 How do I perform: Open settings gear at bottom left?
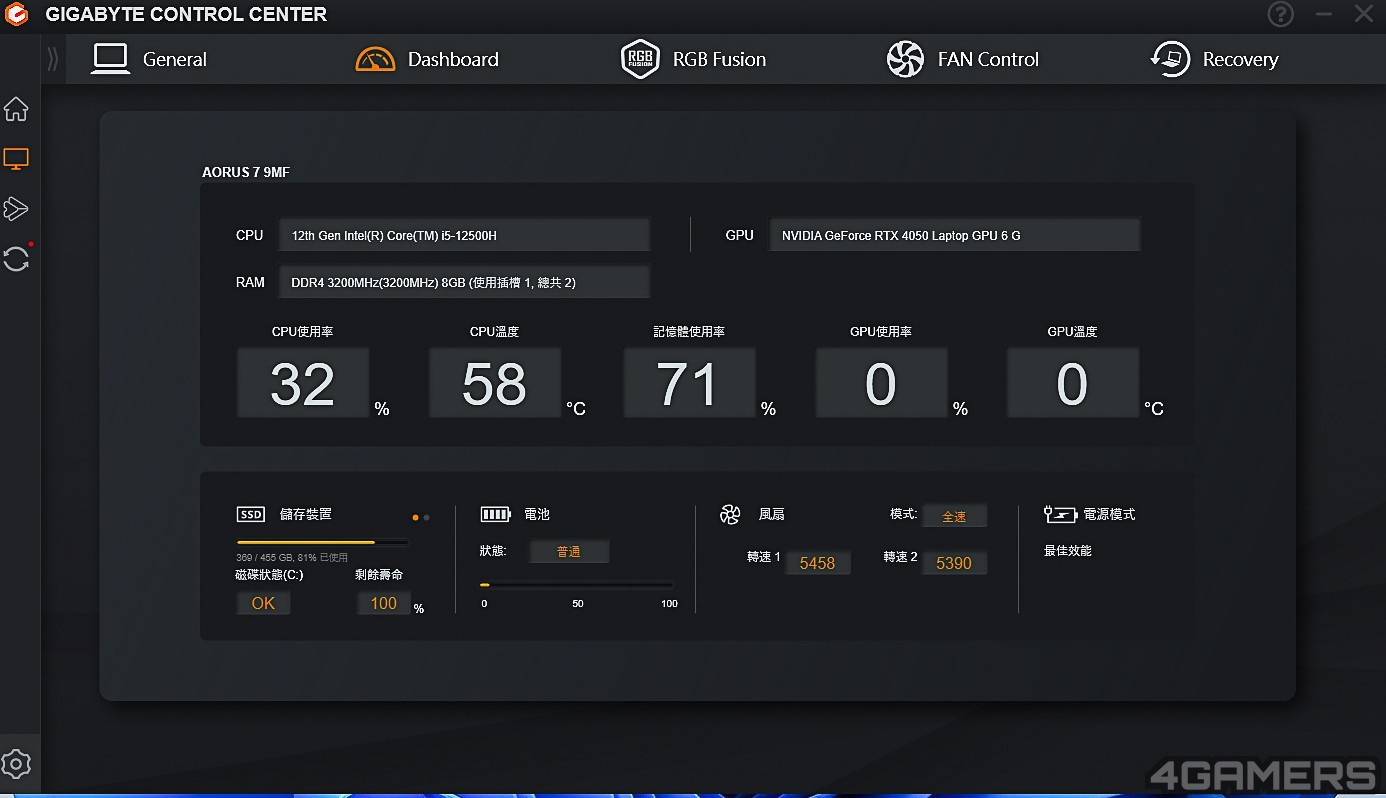[x=16, y=764]
